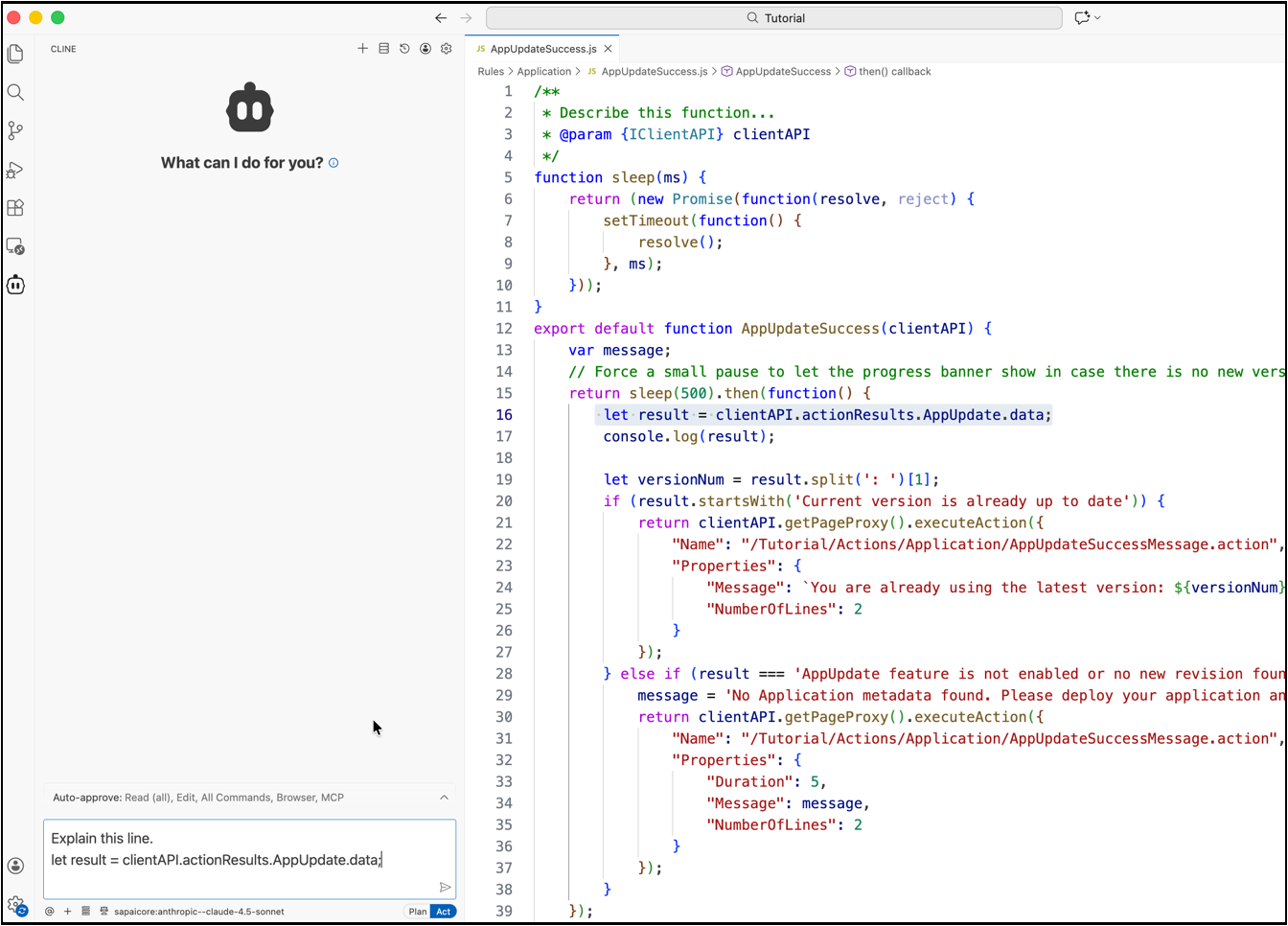The height and width of the screenshot is (926, 1288).
Task: Click highlighted 'let result = clientAPI.actionResults' line
Action: (x=828, y=415)
